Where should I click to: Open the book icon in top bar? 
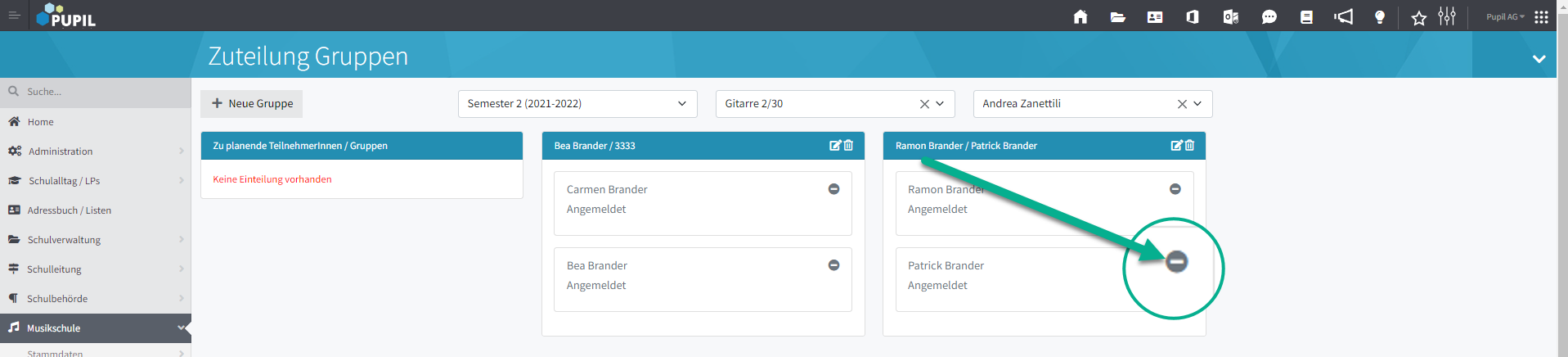(x=1306, y=16)
